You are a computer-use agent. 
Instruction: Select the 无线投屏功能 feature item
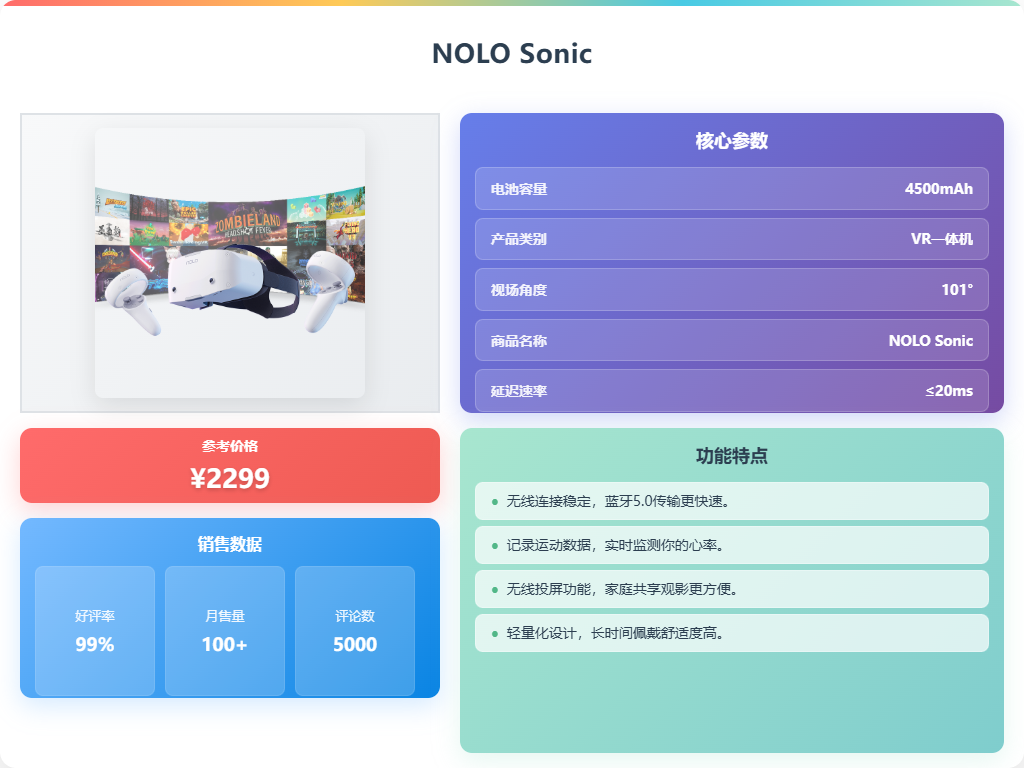(731, 589)
